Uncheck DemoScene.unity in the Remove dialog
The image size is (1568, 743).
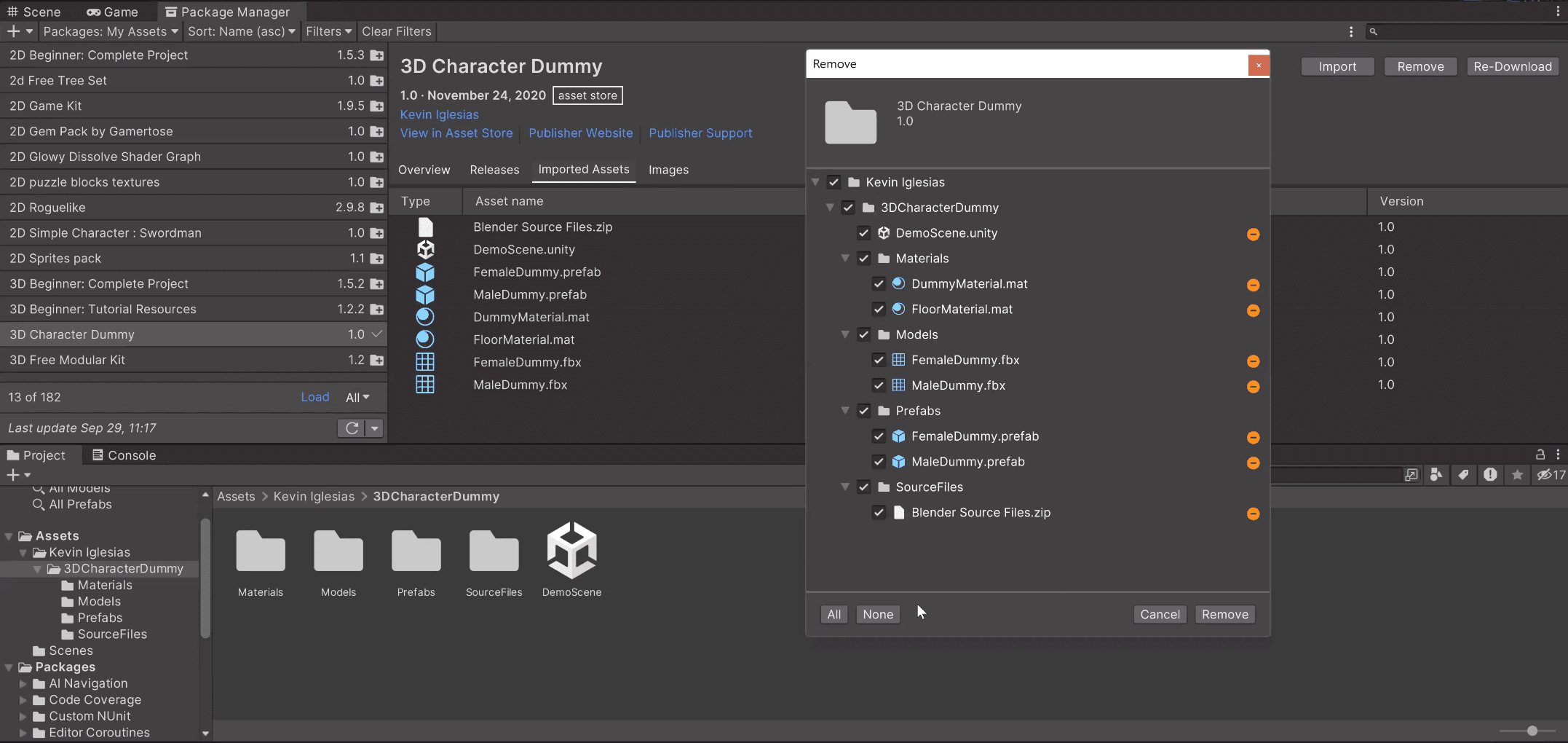point(863,233)
